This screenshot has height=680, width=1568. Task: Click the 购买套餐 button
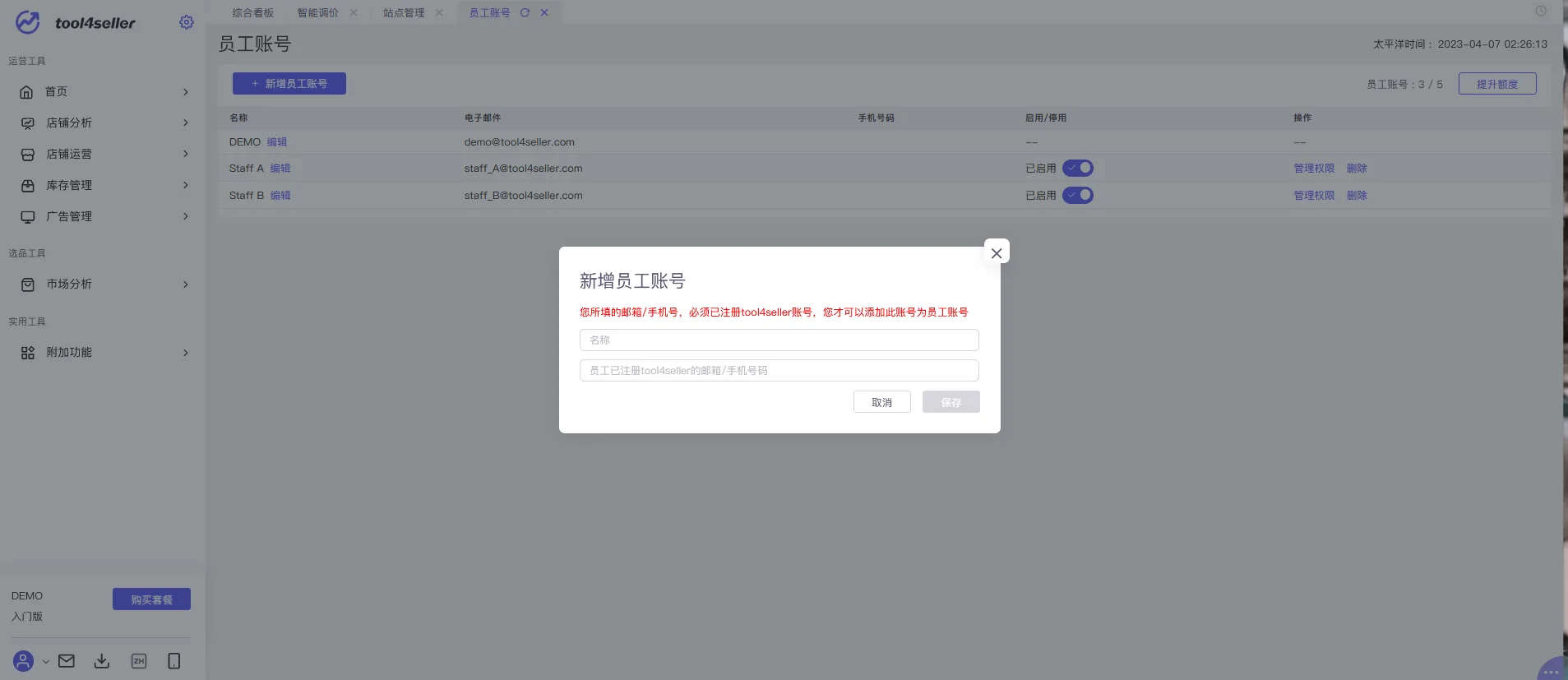coord(151,599)
